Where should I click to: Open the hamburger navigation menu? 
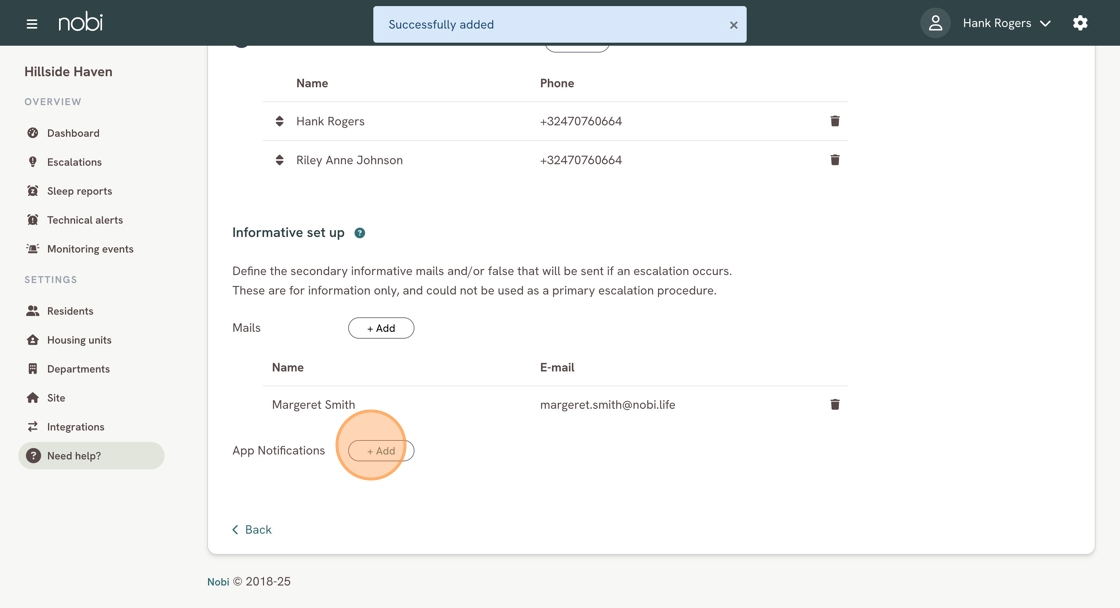point(32,23)
